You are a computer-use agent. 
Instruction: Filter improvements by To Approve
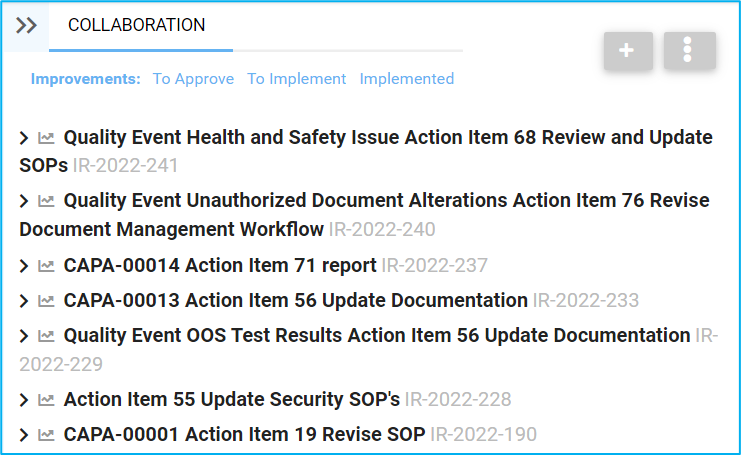(193, 79)
